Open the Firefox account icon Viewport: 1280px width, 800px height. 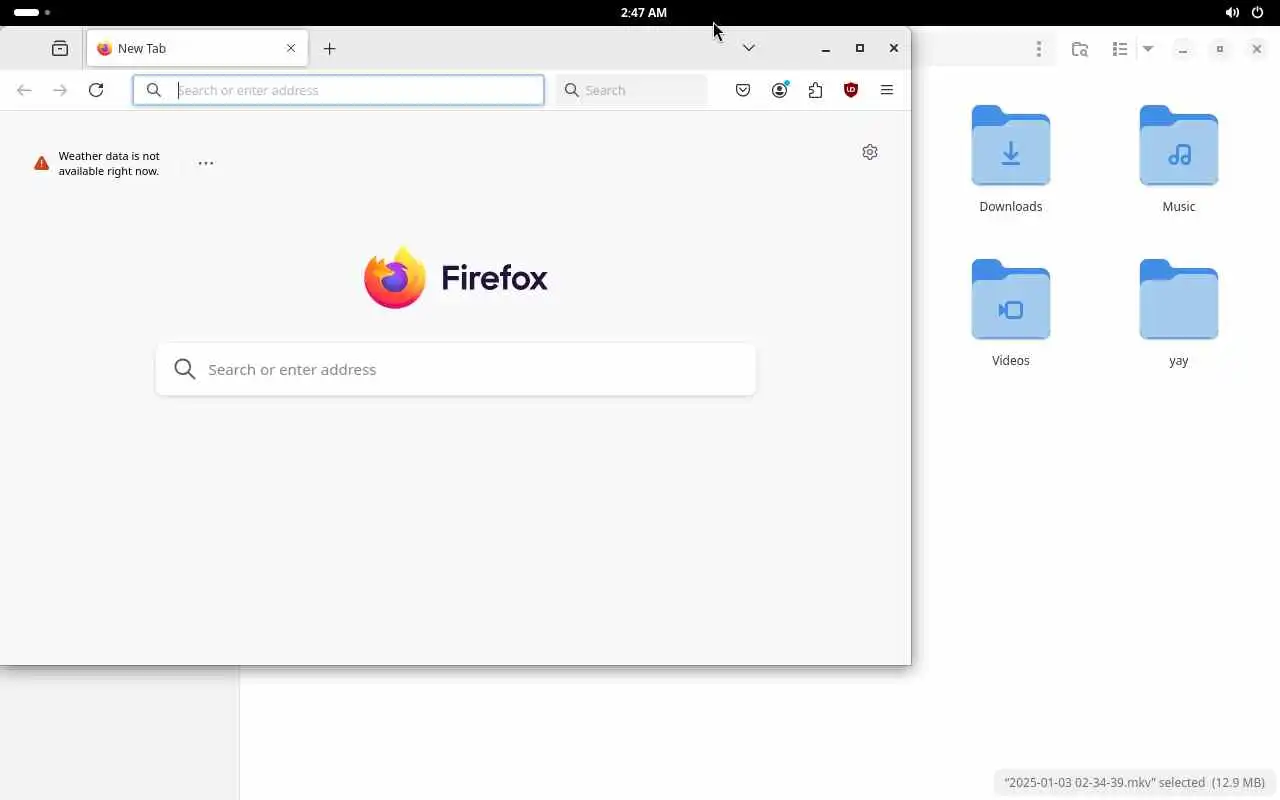click(x=779, y=90)
